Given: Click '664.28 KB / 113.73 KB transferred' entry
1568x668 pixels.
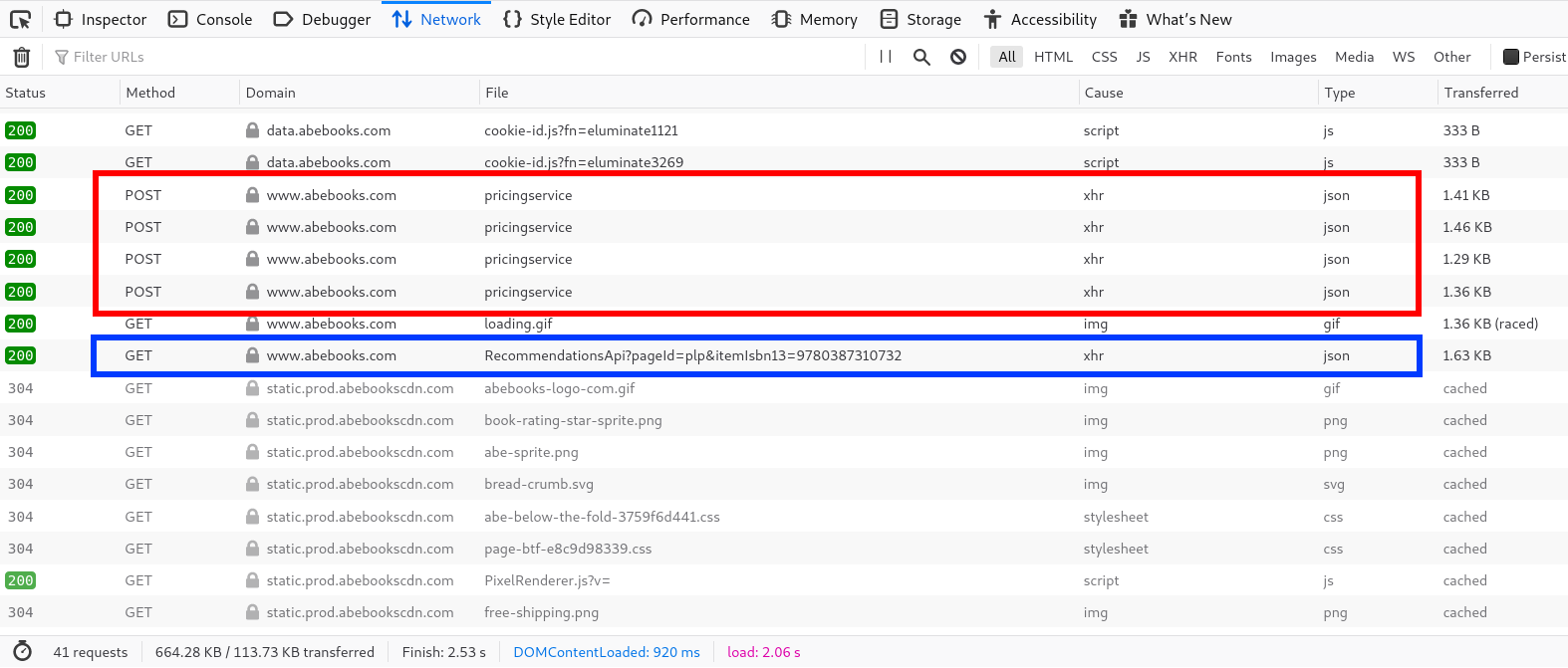Looking at the screenshot, I should pyautogui.click(x=265, y=652).
